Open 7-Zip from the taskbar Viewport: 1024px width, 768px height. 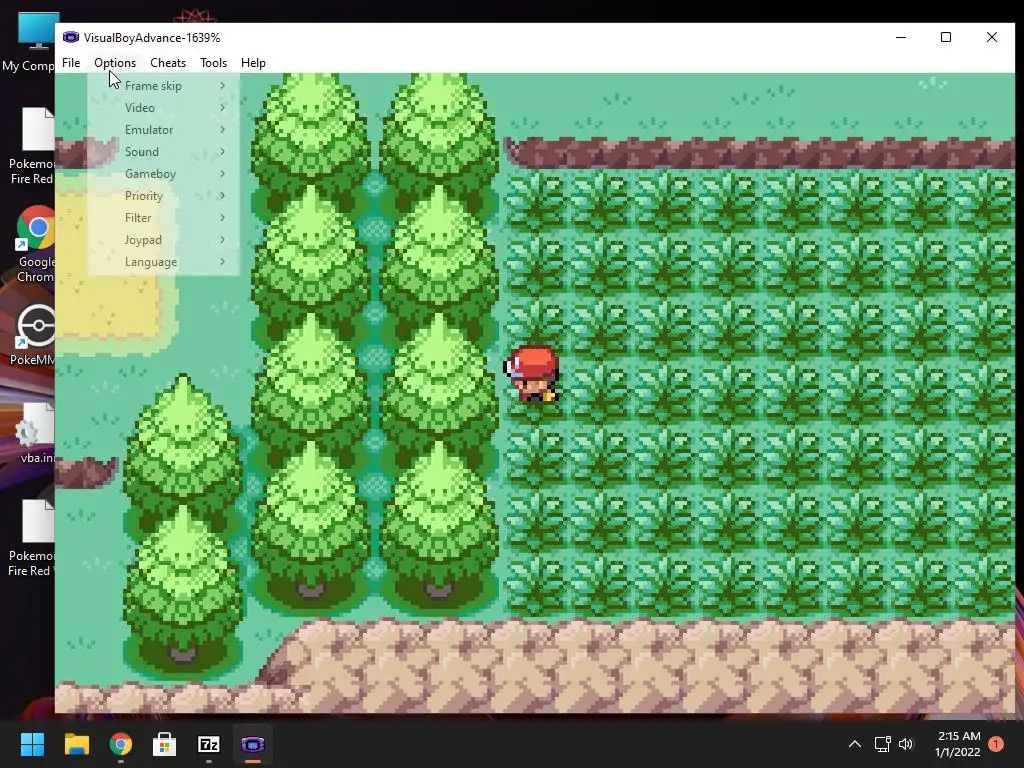point(209,744)
